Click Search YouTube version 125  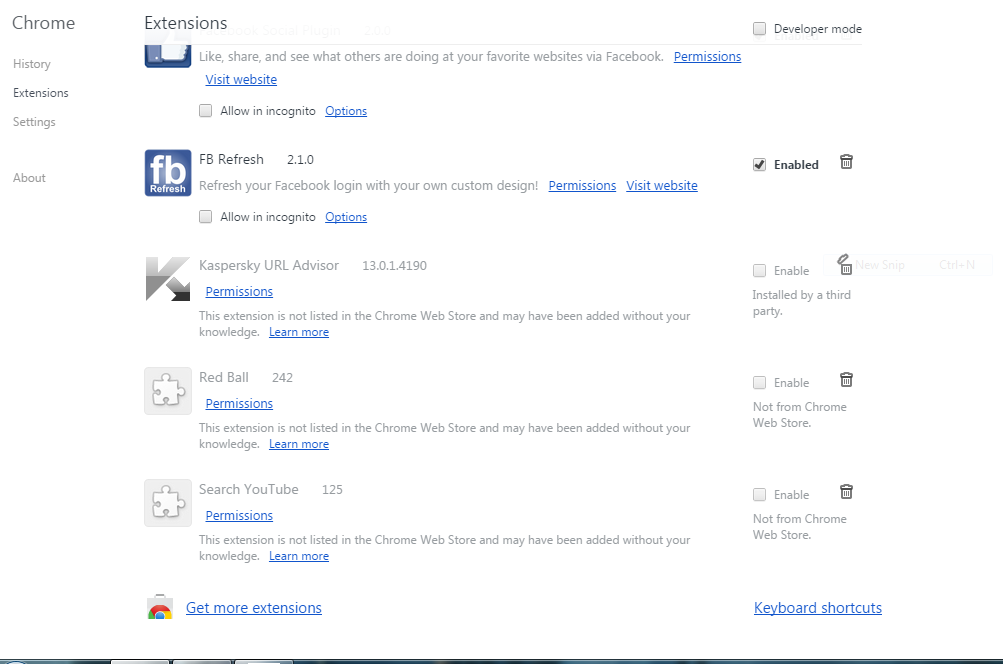point(332,489)
